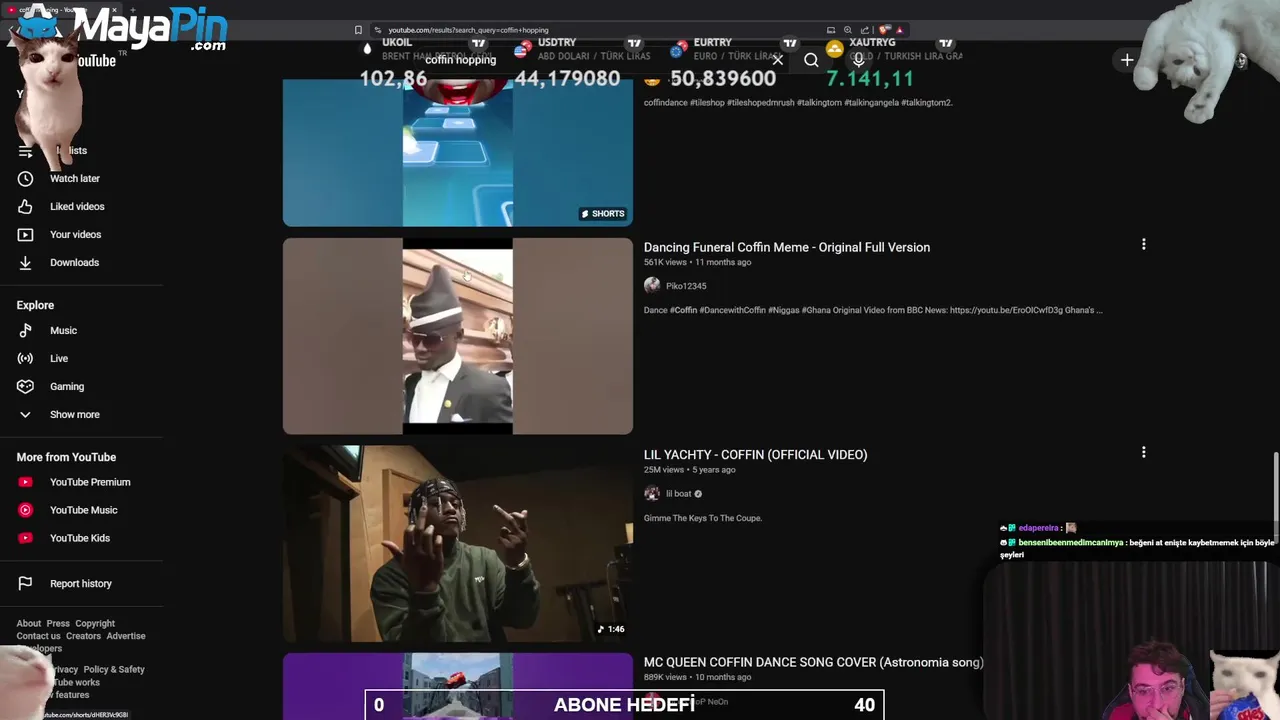The image size is (1280, 720).
Task: Start voice search with microphone
Action: click(x=858, y=60)
